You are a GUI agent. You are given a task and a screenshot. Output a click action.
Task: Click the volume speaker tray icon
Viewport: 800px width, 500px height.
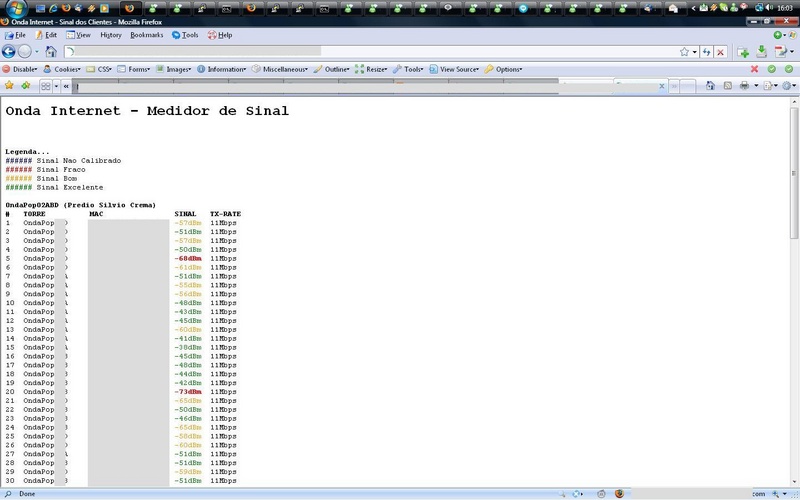pyautogui.click(x=769, y=8)
